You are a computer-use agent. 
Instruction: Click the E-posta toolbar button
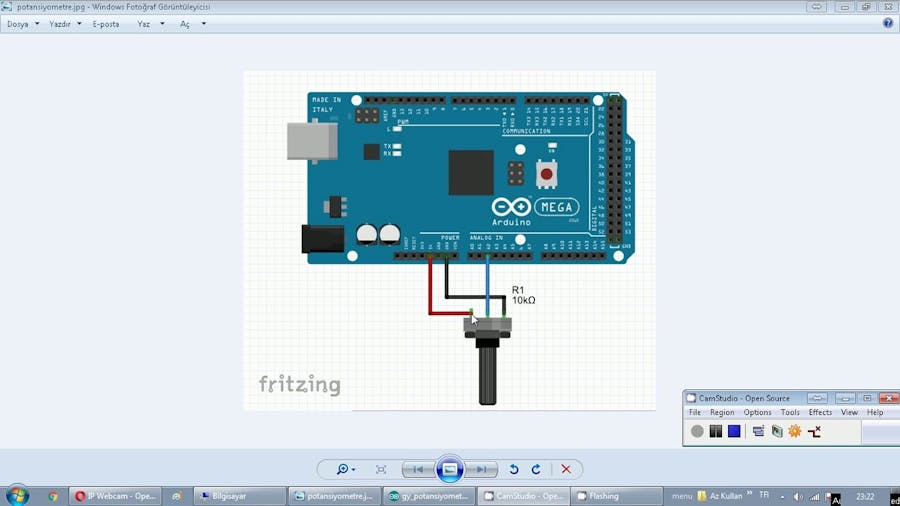click(x=106, y=24)
